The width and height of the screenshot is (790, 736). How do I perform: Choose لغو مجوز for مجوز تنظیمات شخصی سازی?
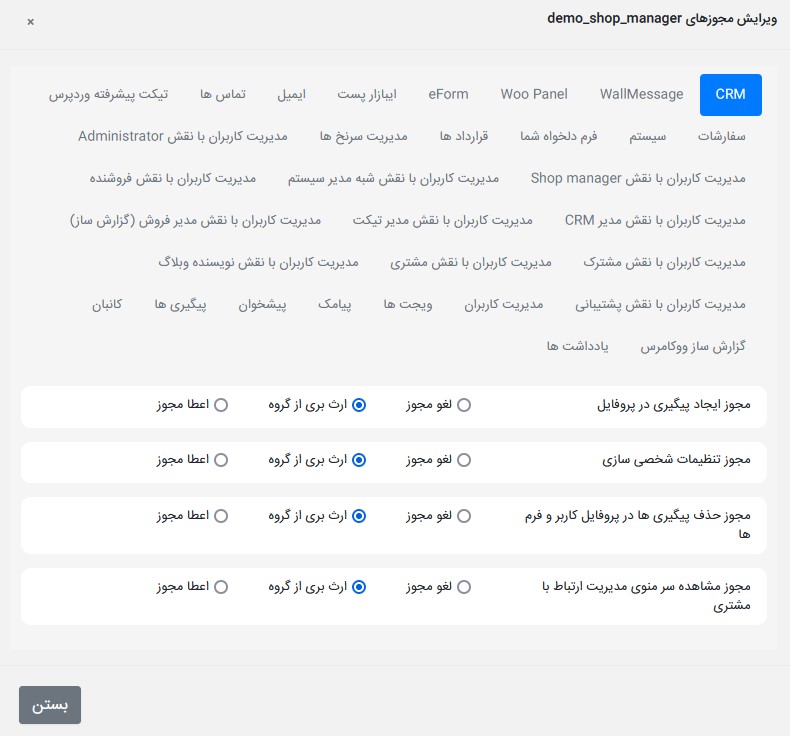point(464,460)
